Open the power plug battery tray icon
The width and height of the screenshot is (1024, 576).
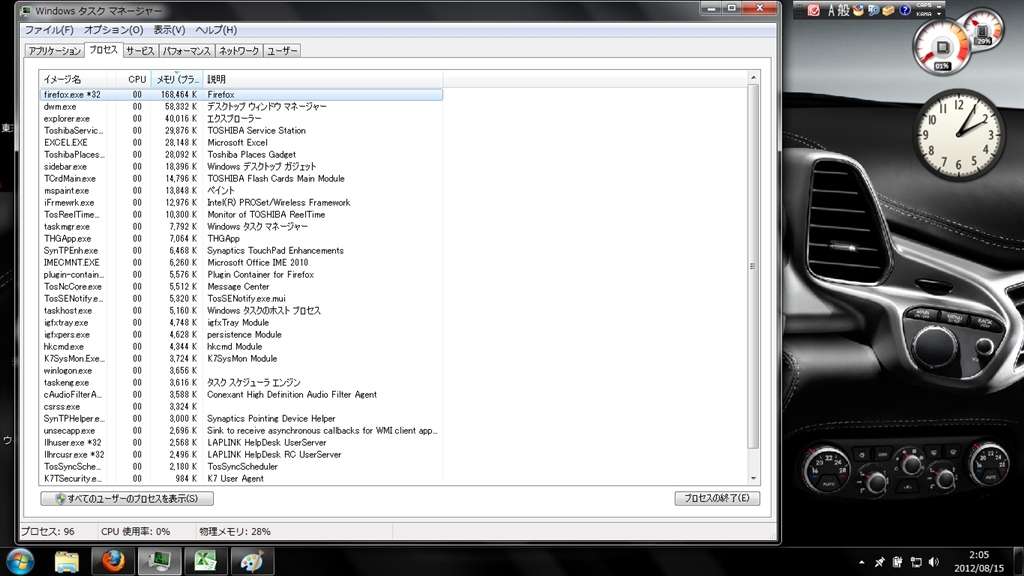point(897,562)
